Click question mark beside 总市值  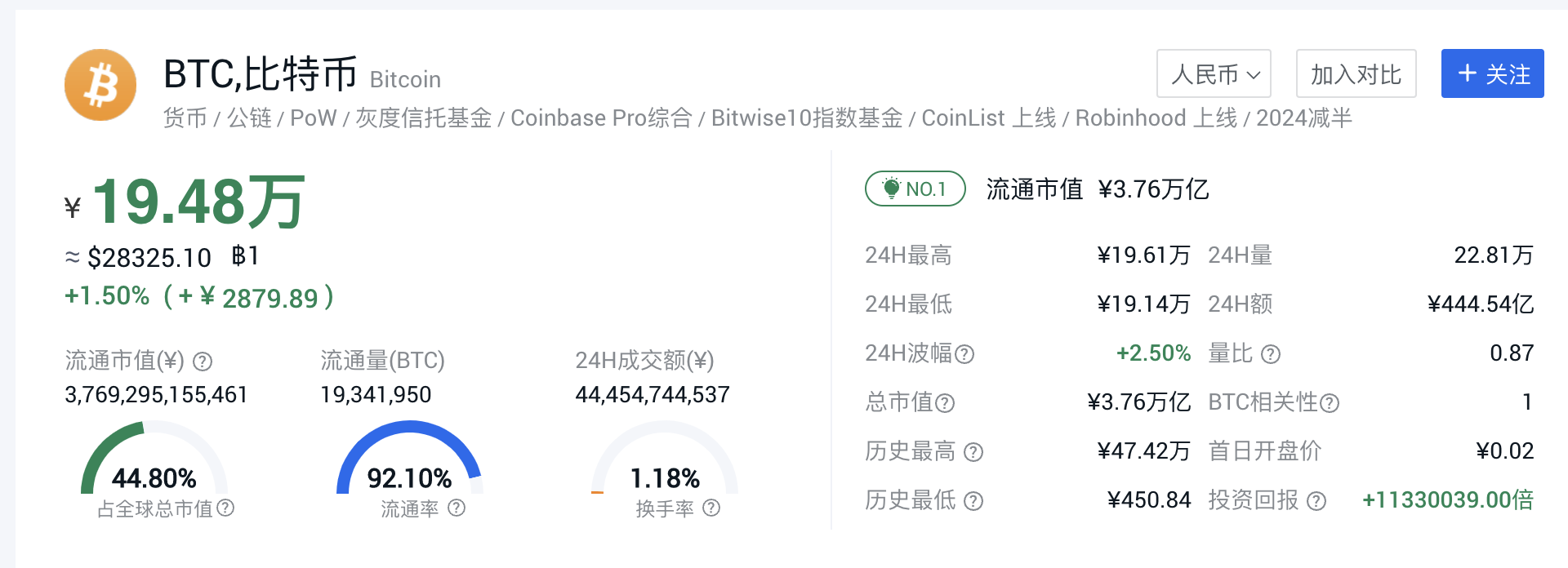[945, 402]
